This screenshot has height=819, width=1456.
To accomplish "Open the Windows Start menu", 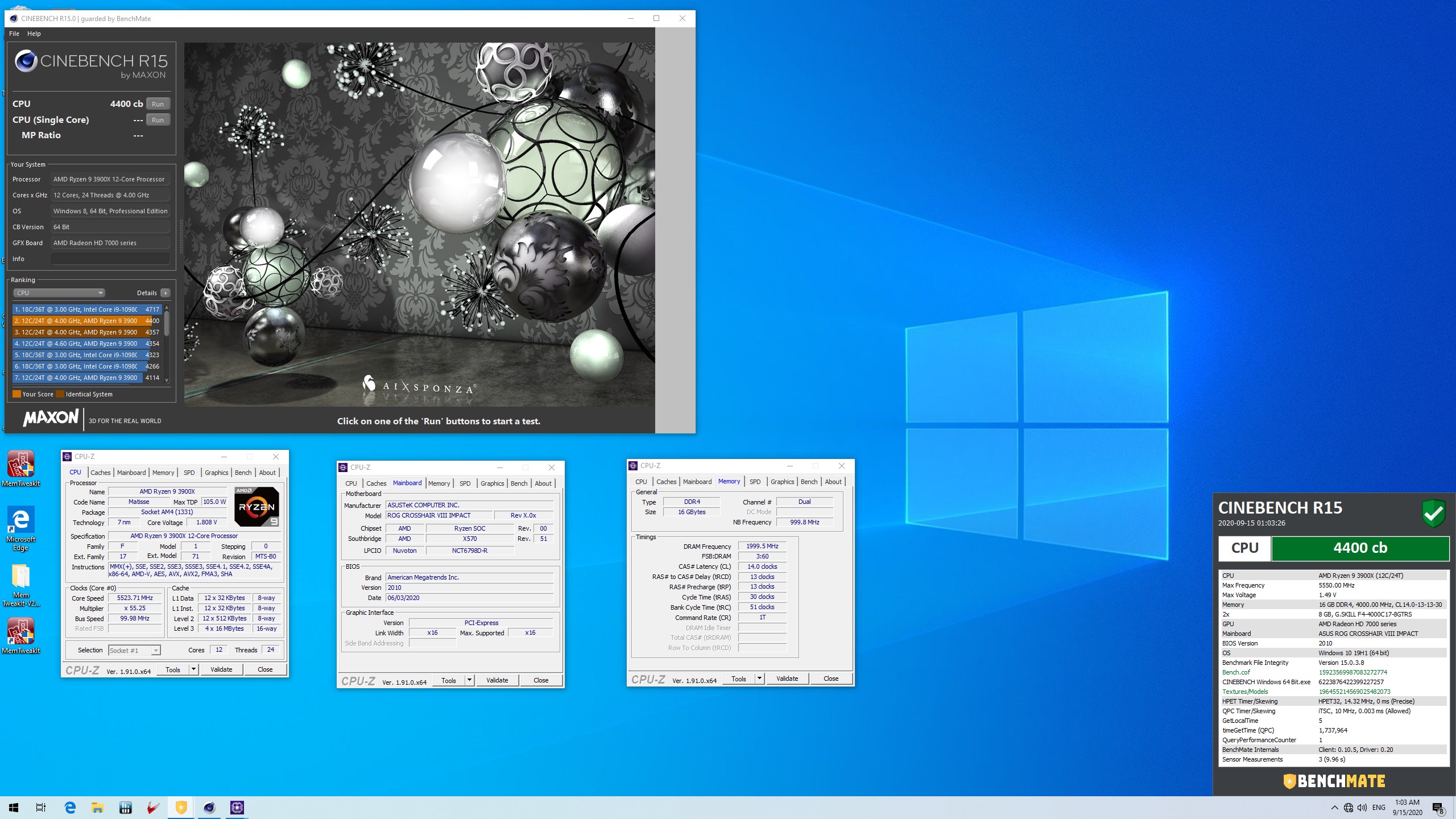I will coord(14,808).
